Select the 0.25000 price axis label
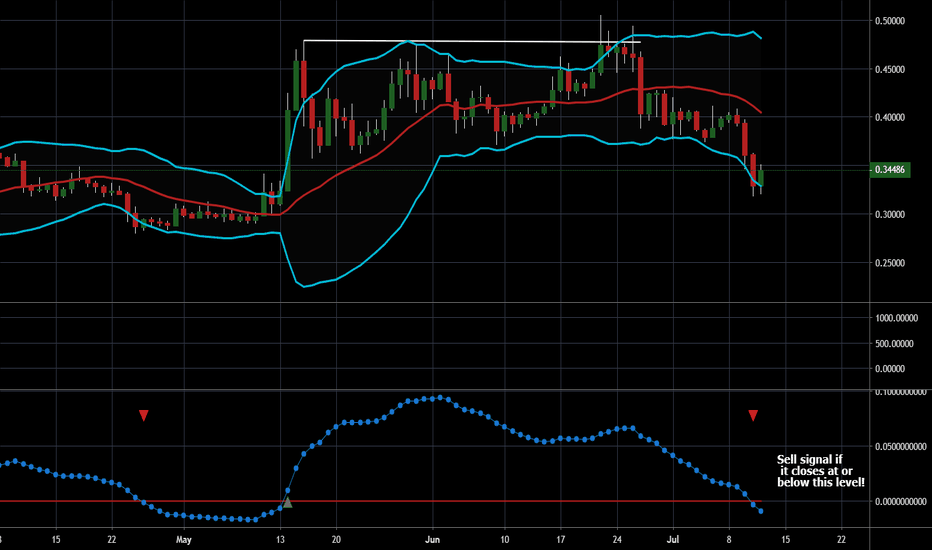932x550 pixels. click(x=890, y=263)
